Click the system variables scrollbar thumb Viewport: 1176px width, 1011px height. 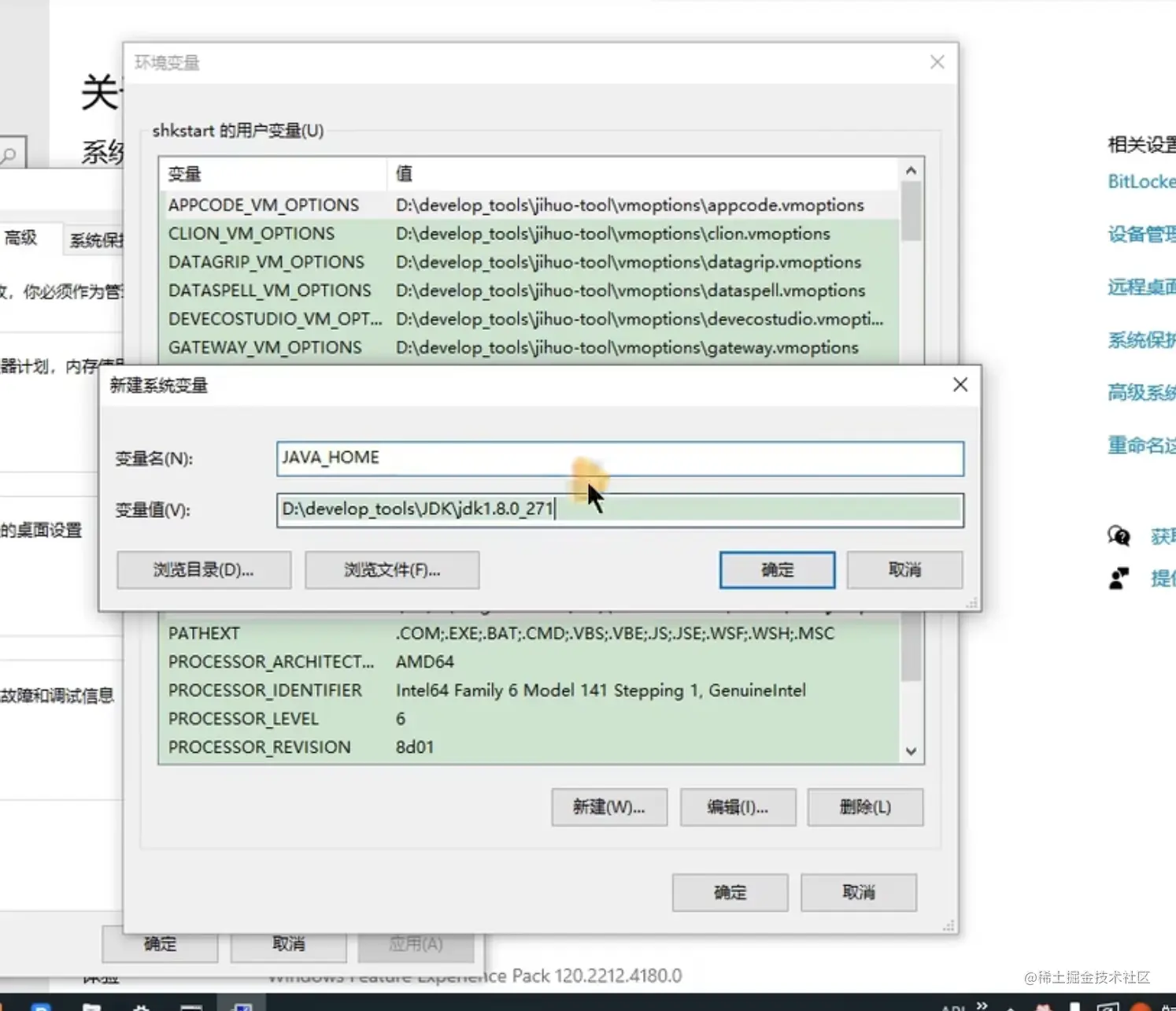click(911, 649)
